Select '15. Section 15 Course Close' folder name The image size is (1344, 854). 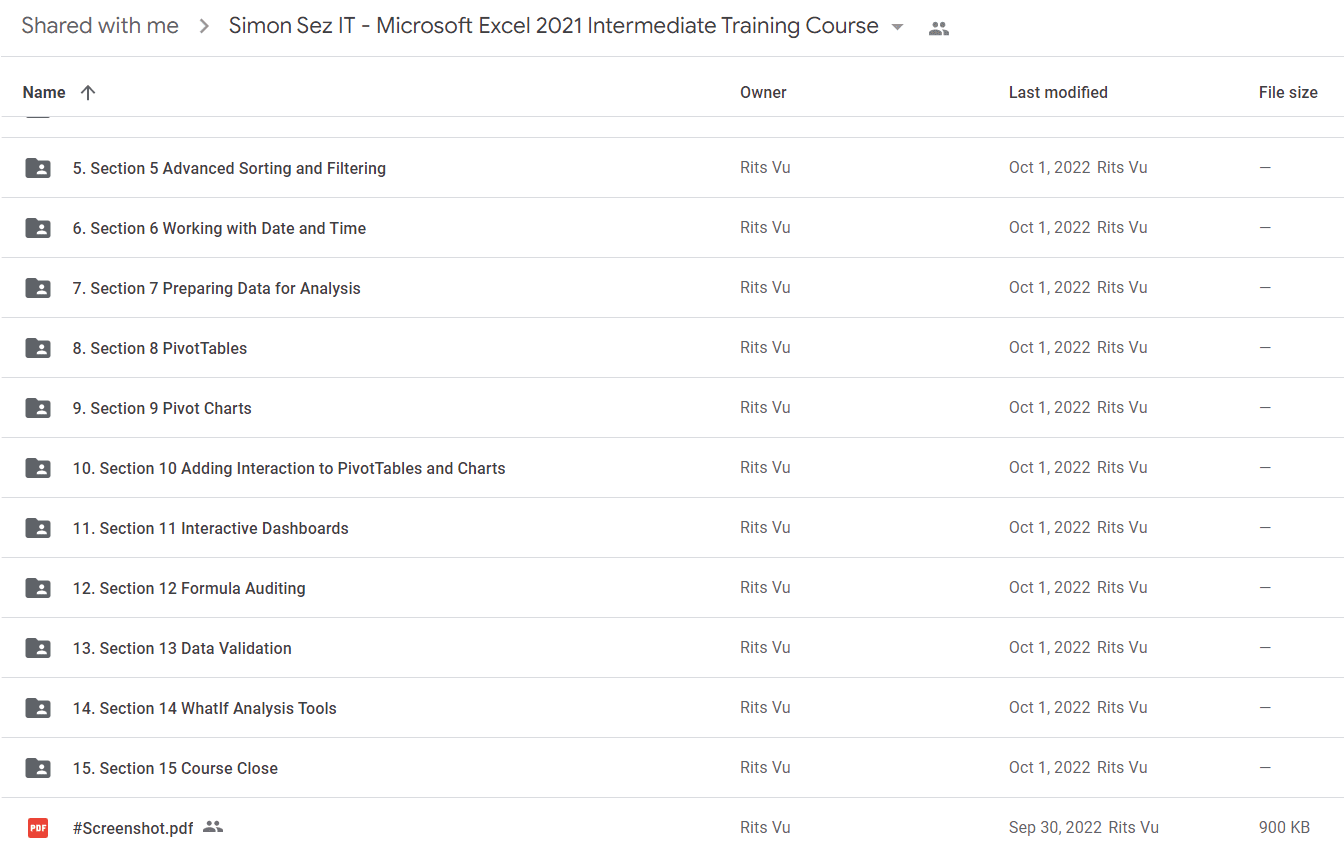coord(175,768)
